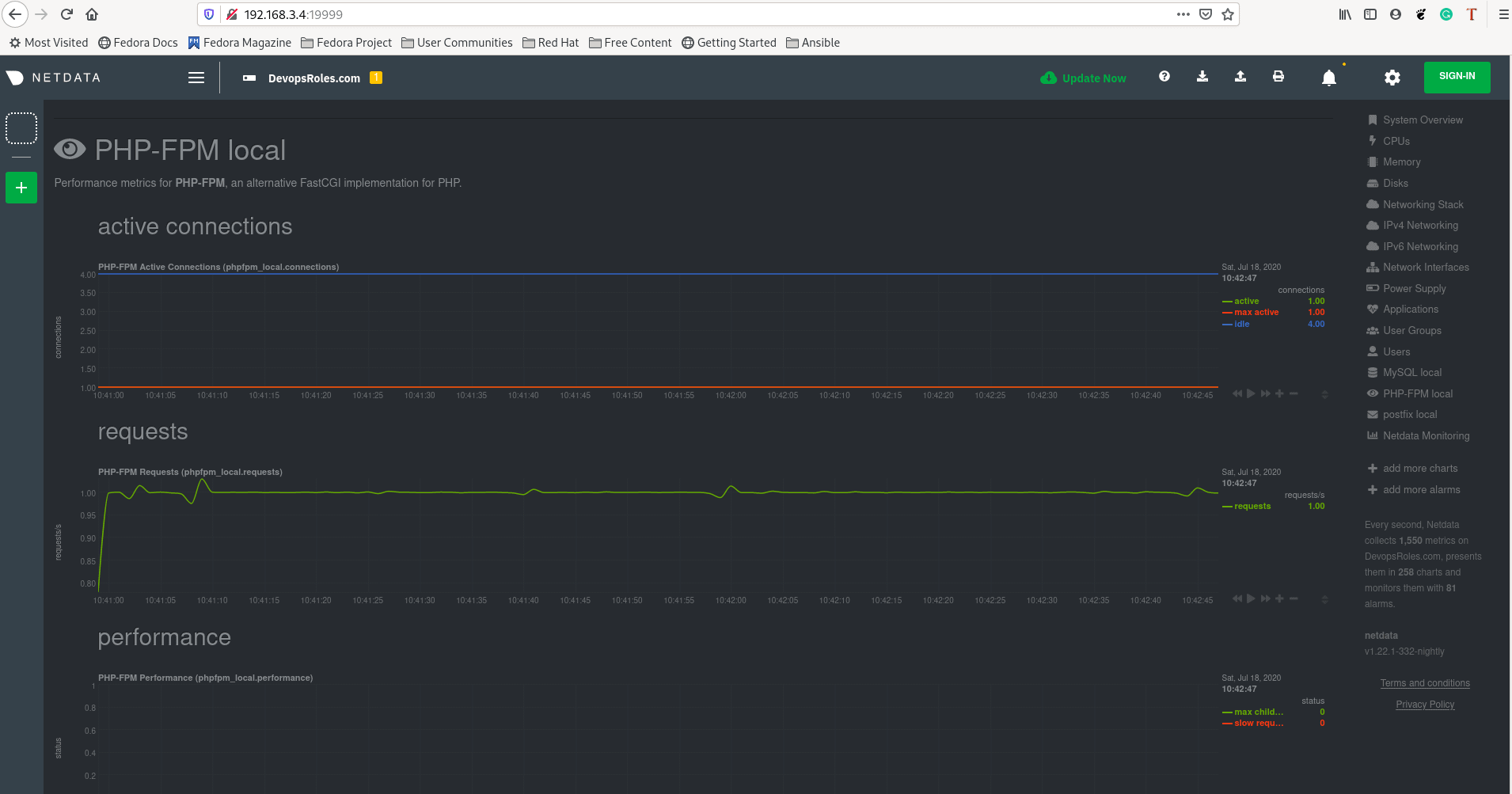Viewport: 1512px width, 794px height.
Task: Click the SIGN-IN button
Action: click(x=1457, y=77)
